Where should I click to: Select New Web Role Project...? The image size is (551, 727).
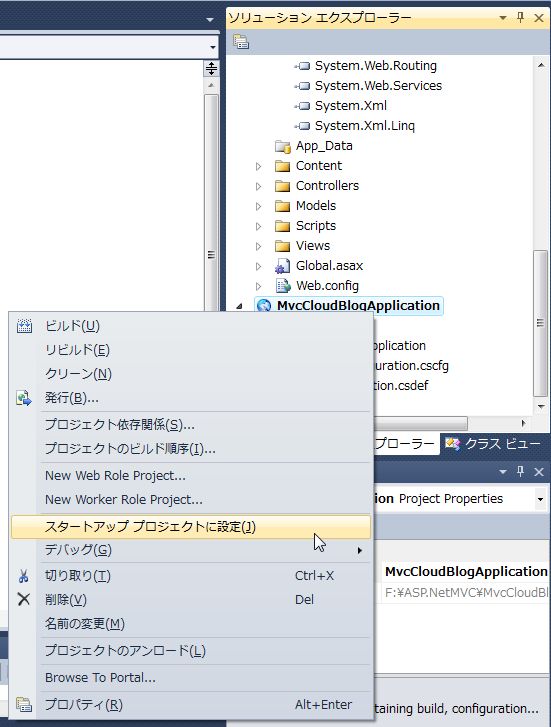(x=191, y=476)
